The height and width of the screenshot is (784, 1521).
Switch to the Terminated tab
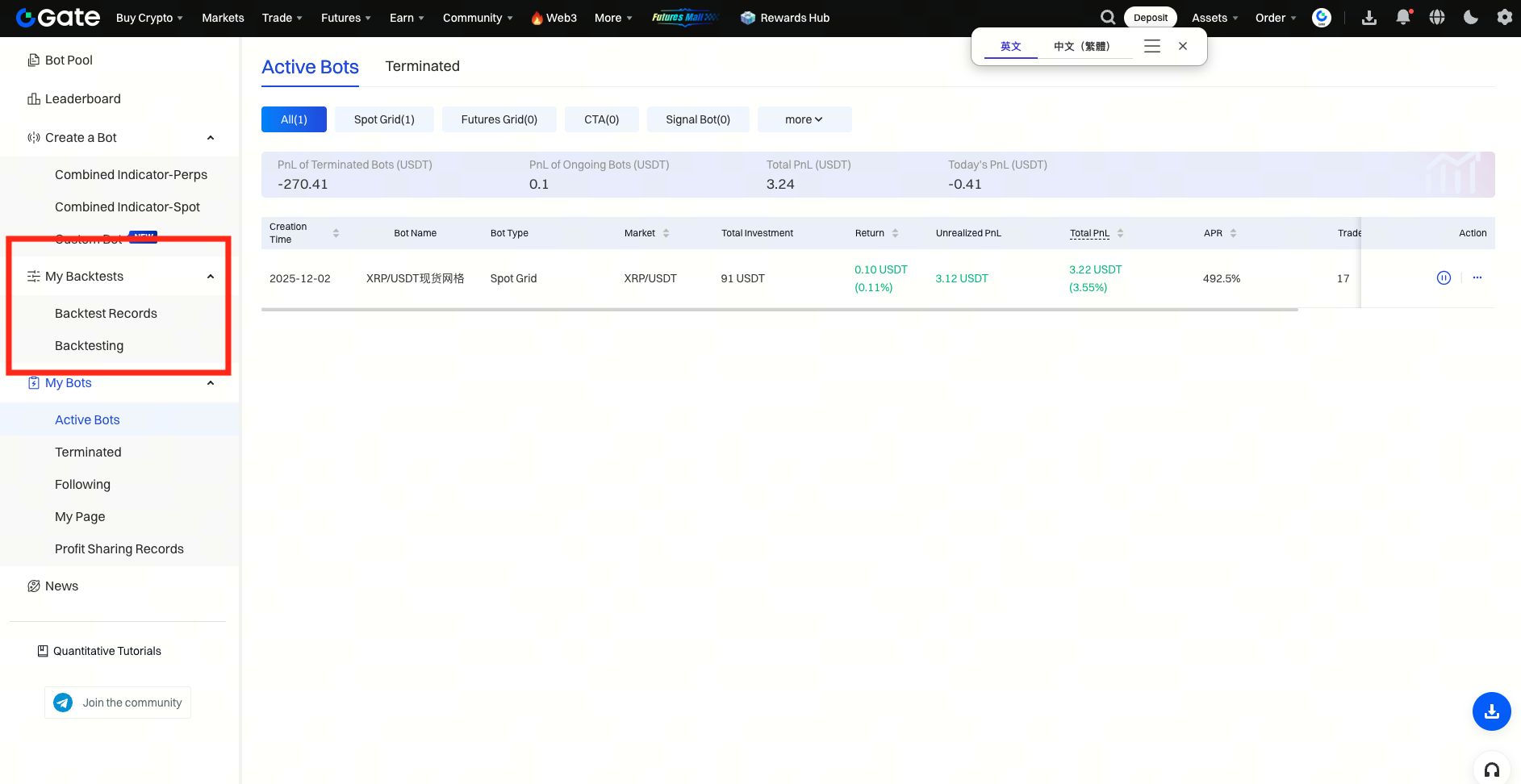coord(422,66)
